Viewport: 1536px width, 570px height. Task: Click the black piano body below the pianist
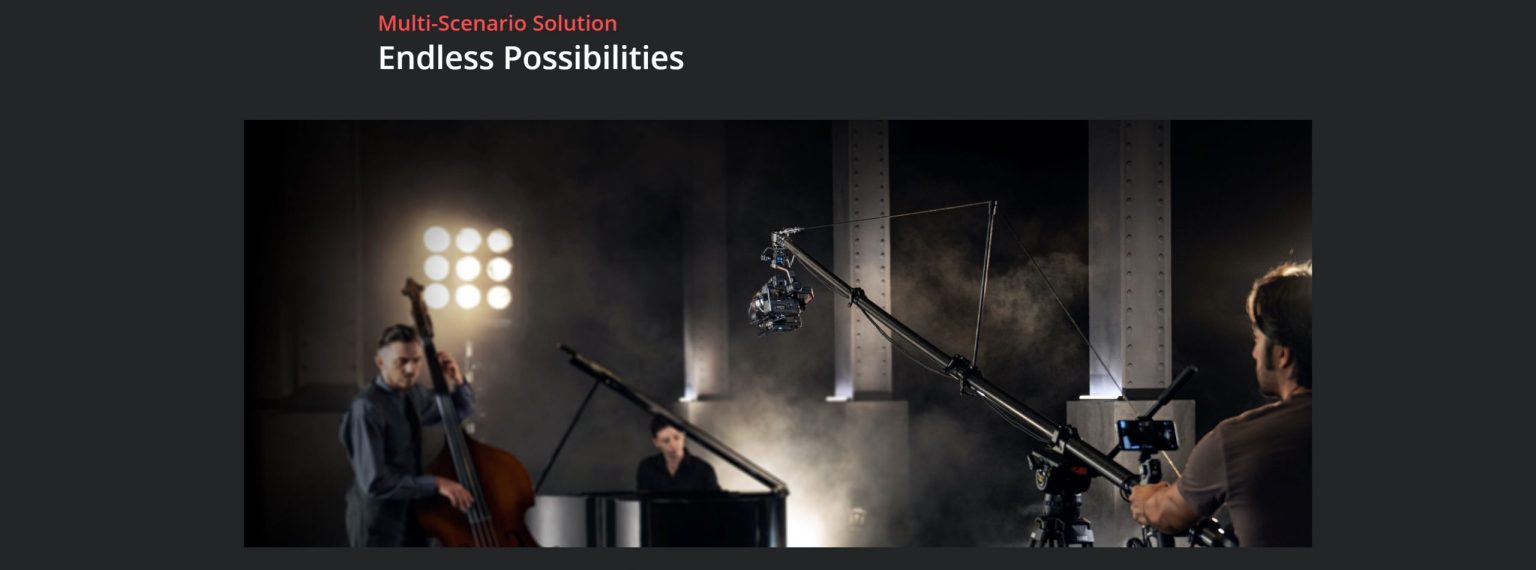click(658, 520)
